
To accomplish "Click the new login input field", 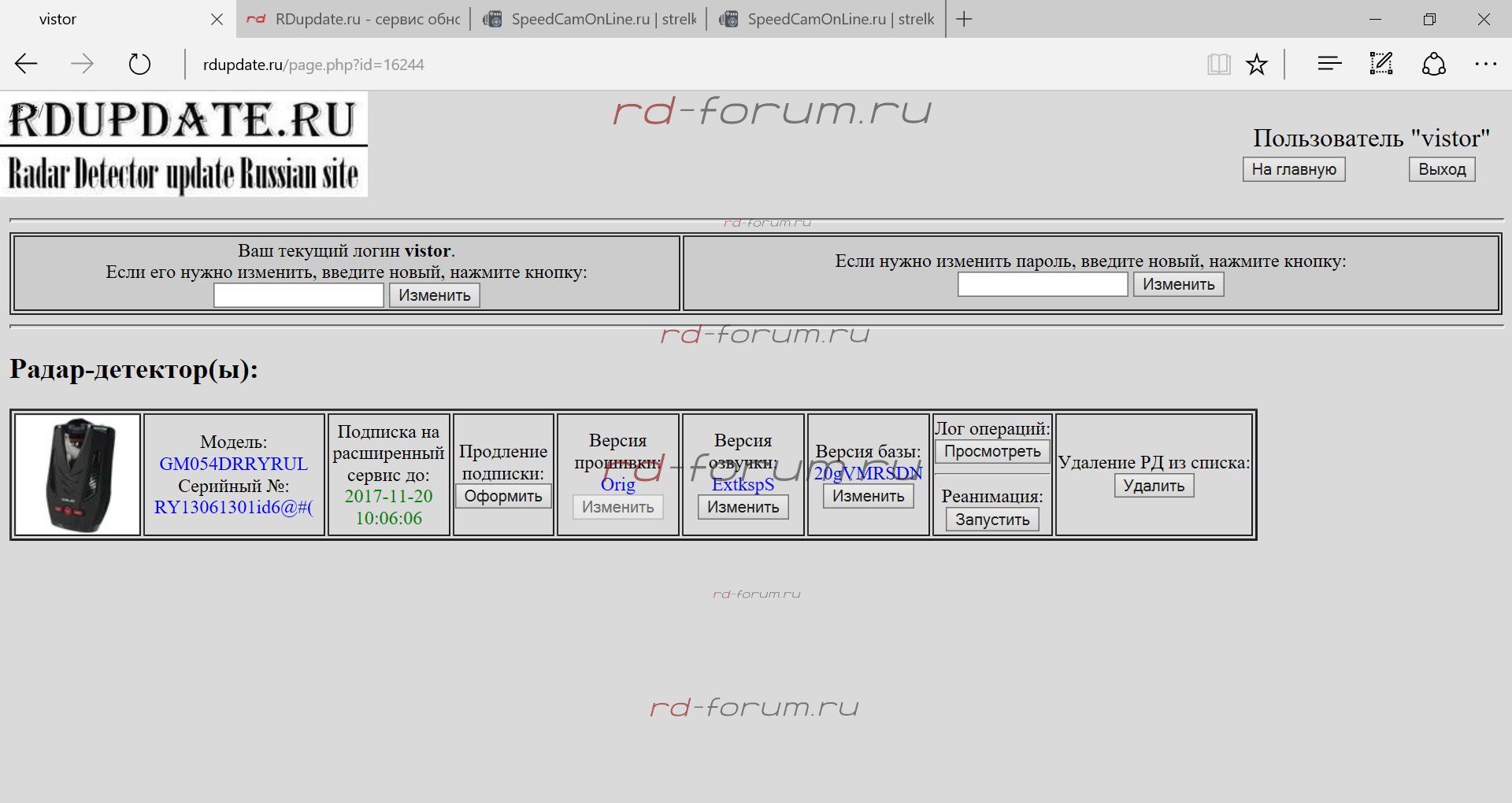I will coord(298,295).
